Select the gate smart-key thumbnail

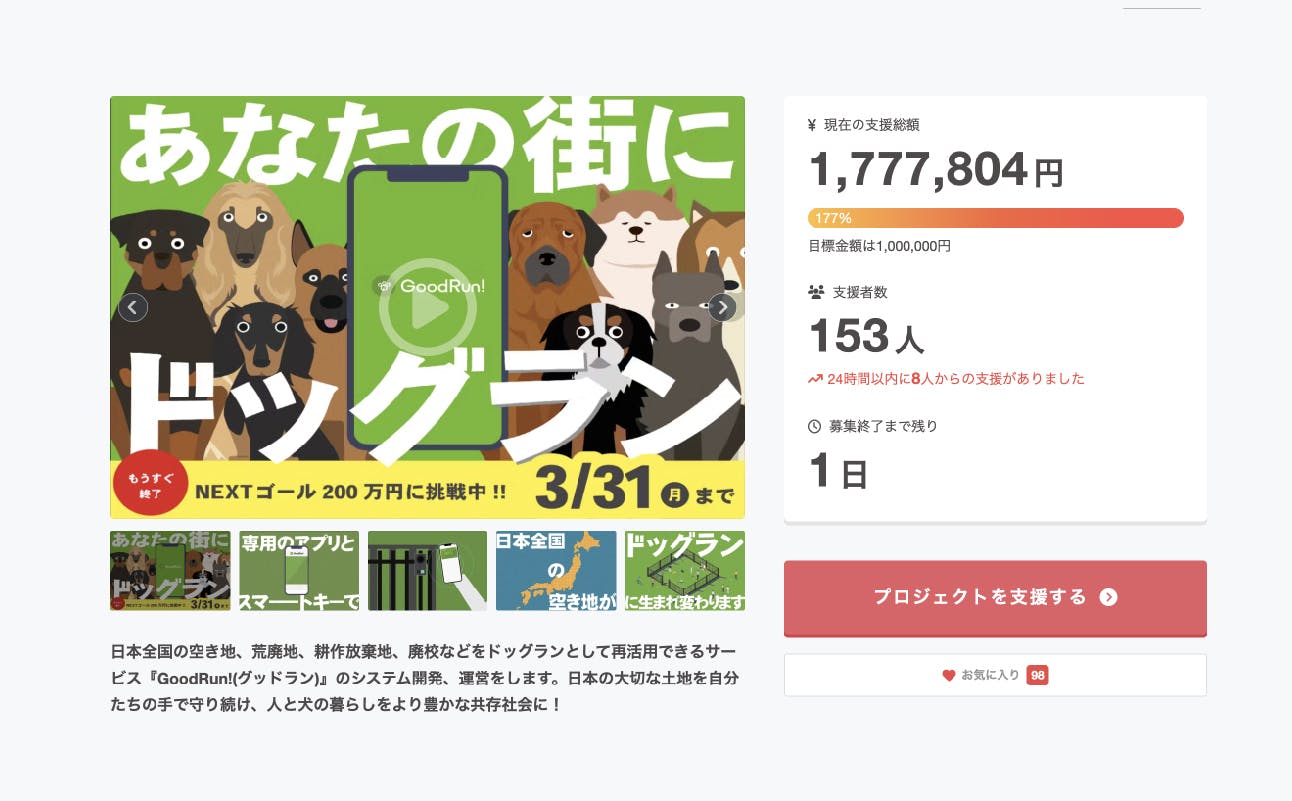point(427,571)
